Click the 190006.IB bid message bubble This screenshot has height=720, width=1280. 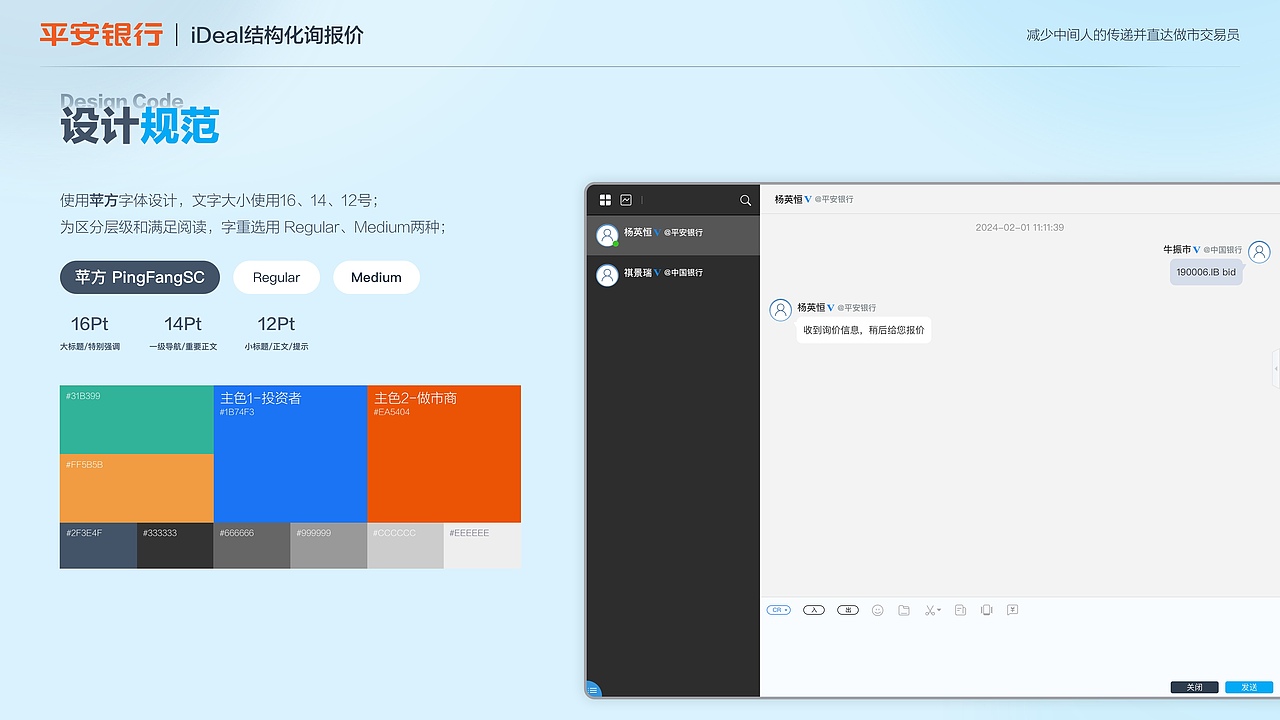click(x=1206, y=271)
